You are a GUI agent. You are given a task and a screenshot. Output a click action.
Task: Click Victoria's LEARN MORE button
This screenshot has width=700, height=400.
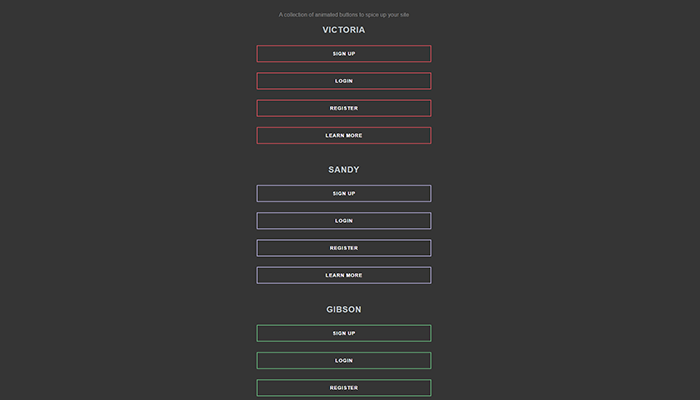pos(344,135)
